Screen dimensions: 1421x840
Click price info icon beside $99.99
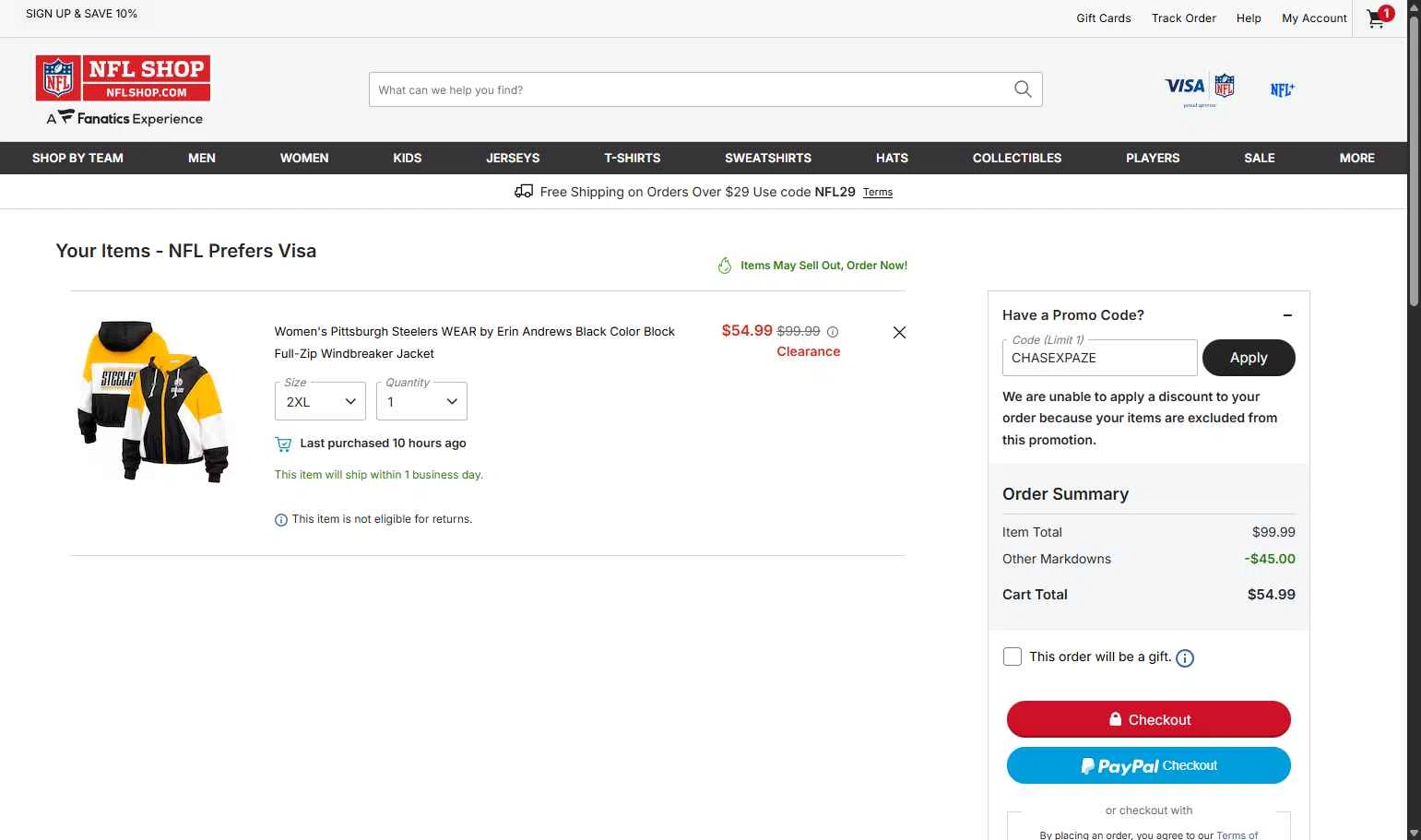coord(833,332)
